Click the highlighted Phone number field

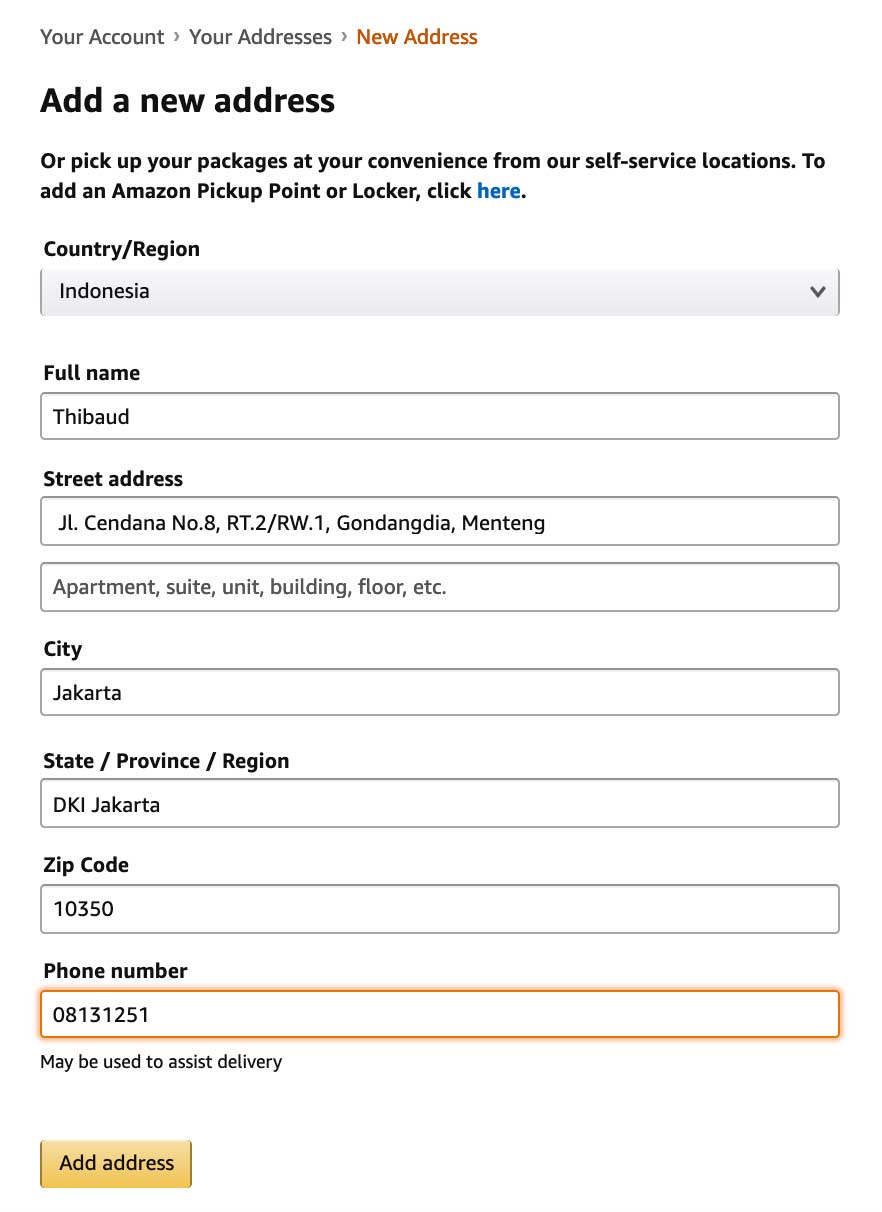point(440,1014)
